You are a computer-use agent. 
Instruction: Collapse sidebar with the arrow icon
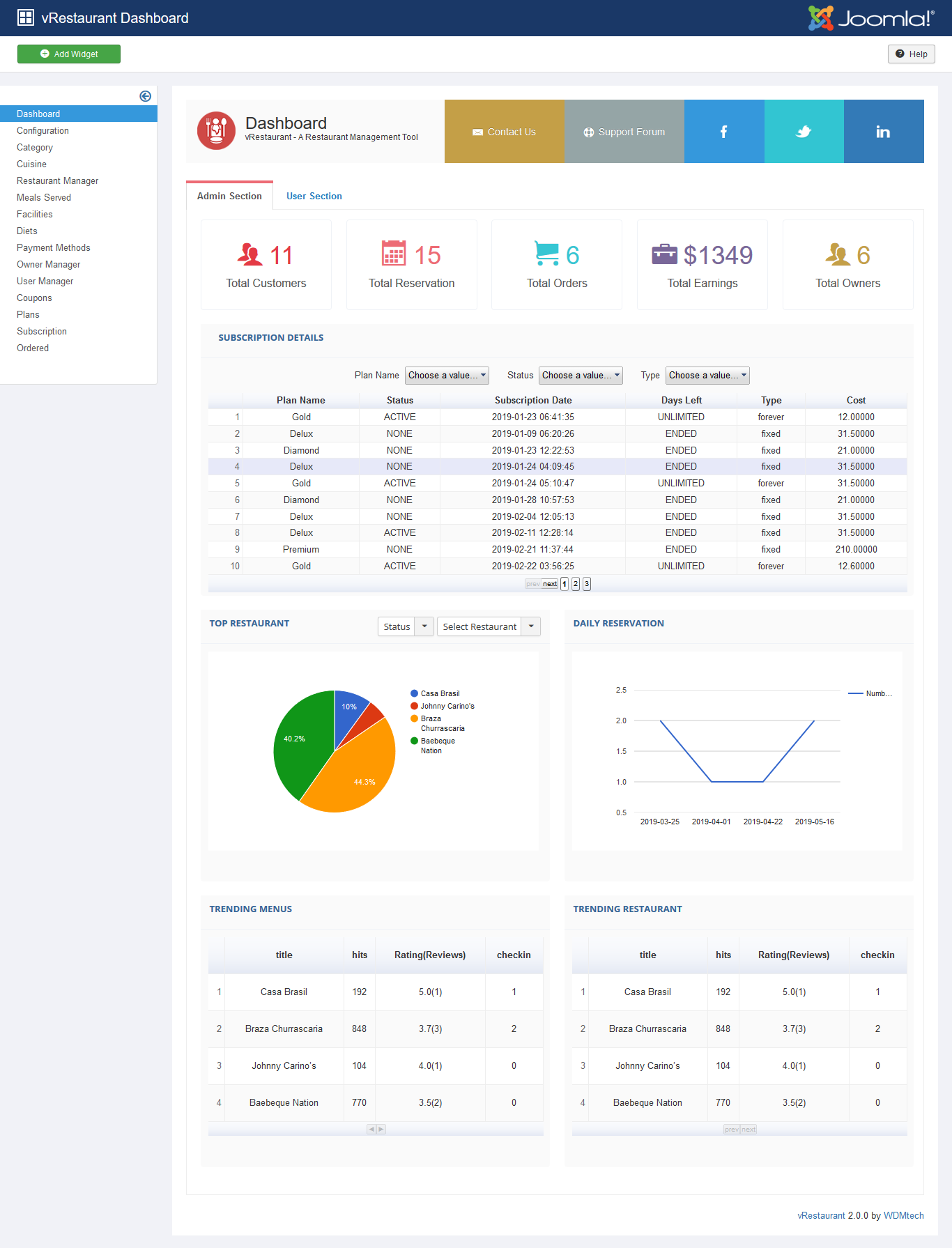[x=145, y=96]
